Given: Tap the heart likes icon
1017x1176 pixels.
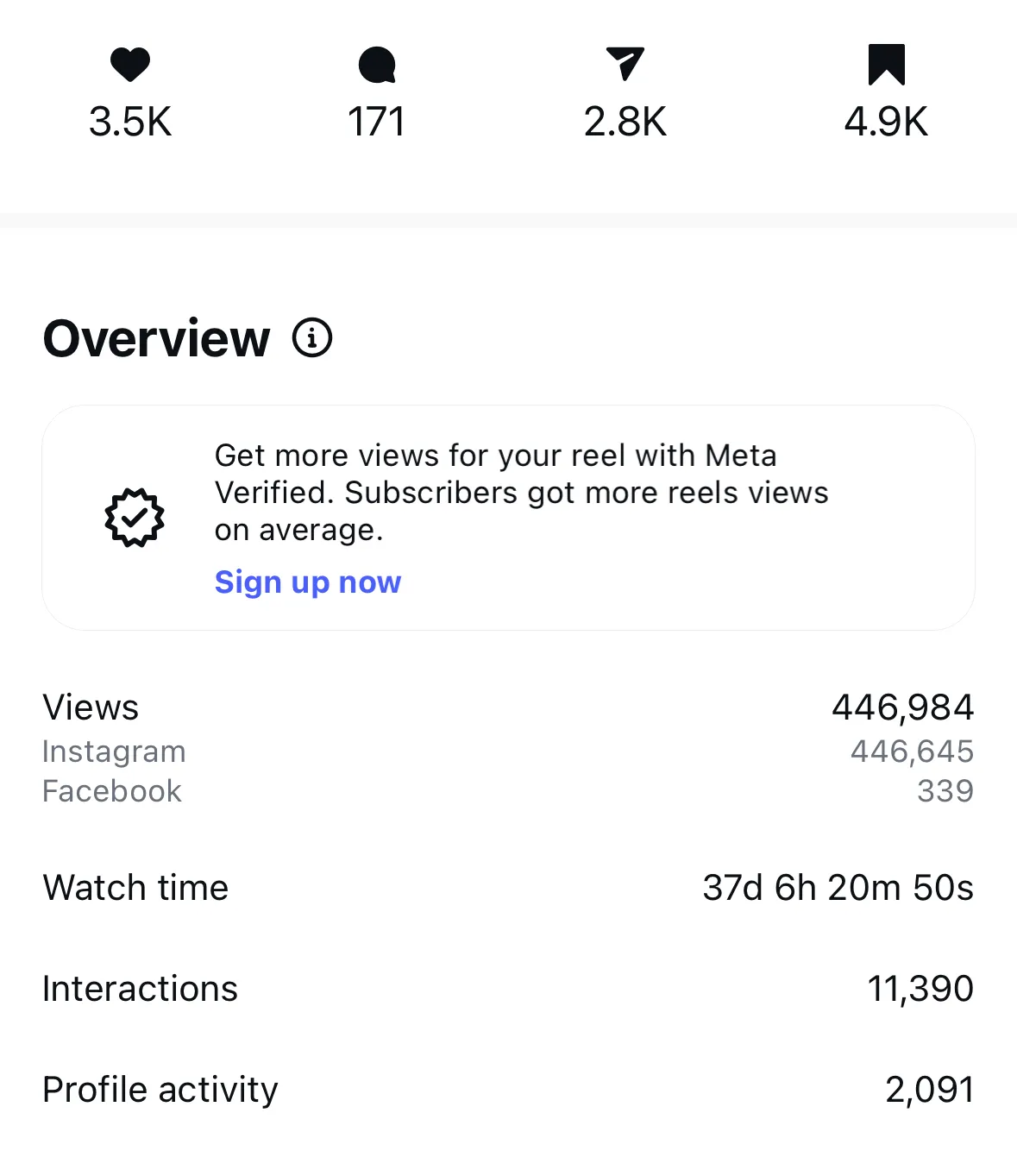Looking at the screenshot, I should [130, 65].
